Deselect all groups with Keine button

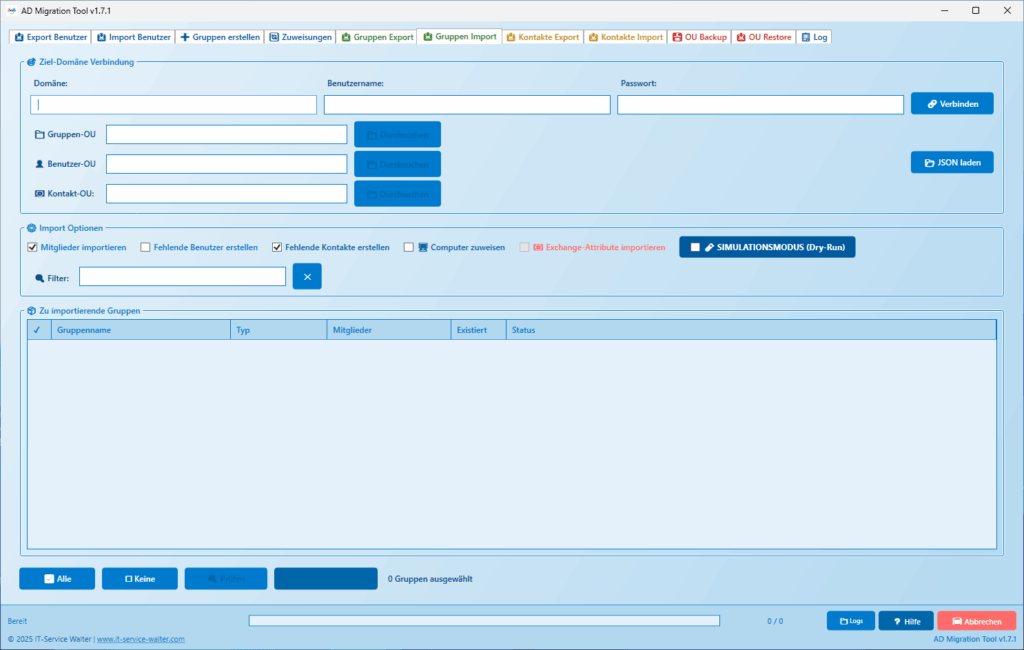pyautogui.click(x=139, y=579)
